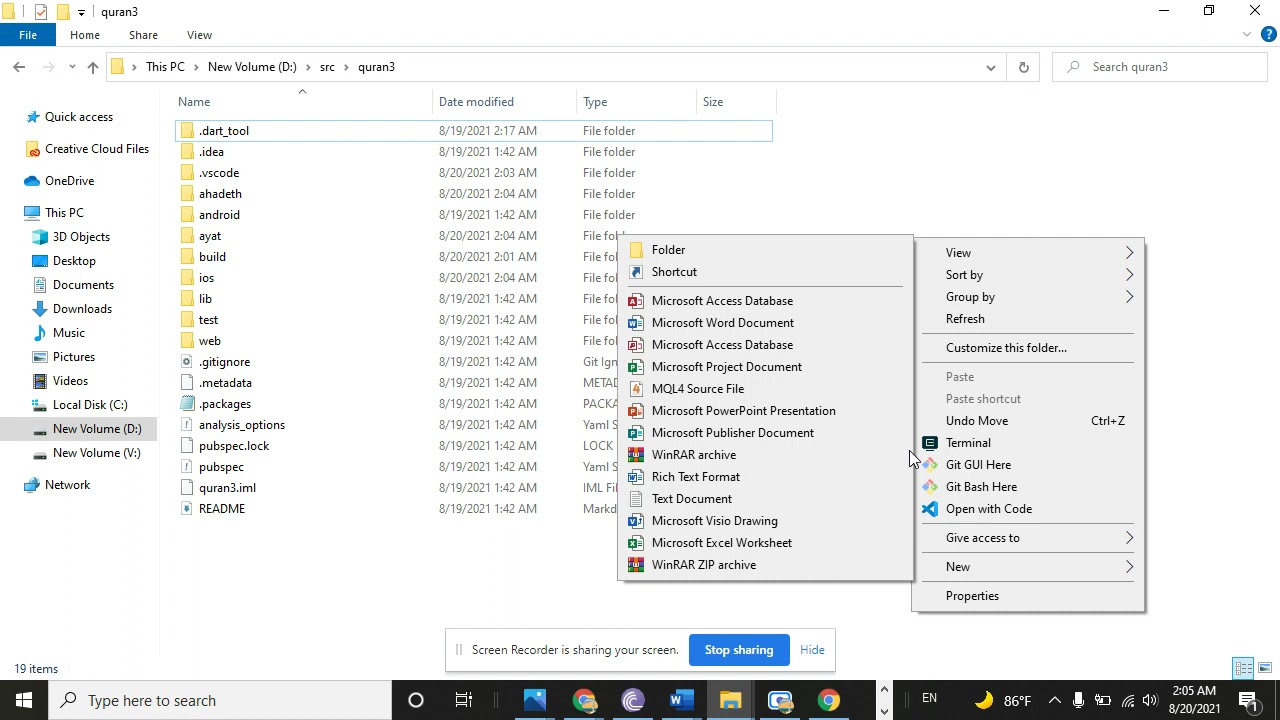Open Task View on taskbar
1280x720 pixels.
pos(463,700)
